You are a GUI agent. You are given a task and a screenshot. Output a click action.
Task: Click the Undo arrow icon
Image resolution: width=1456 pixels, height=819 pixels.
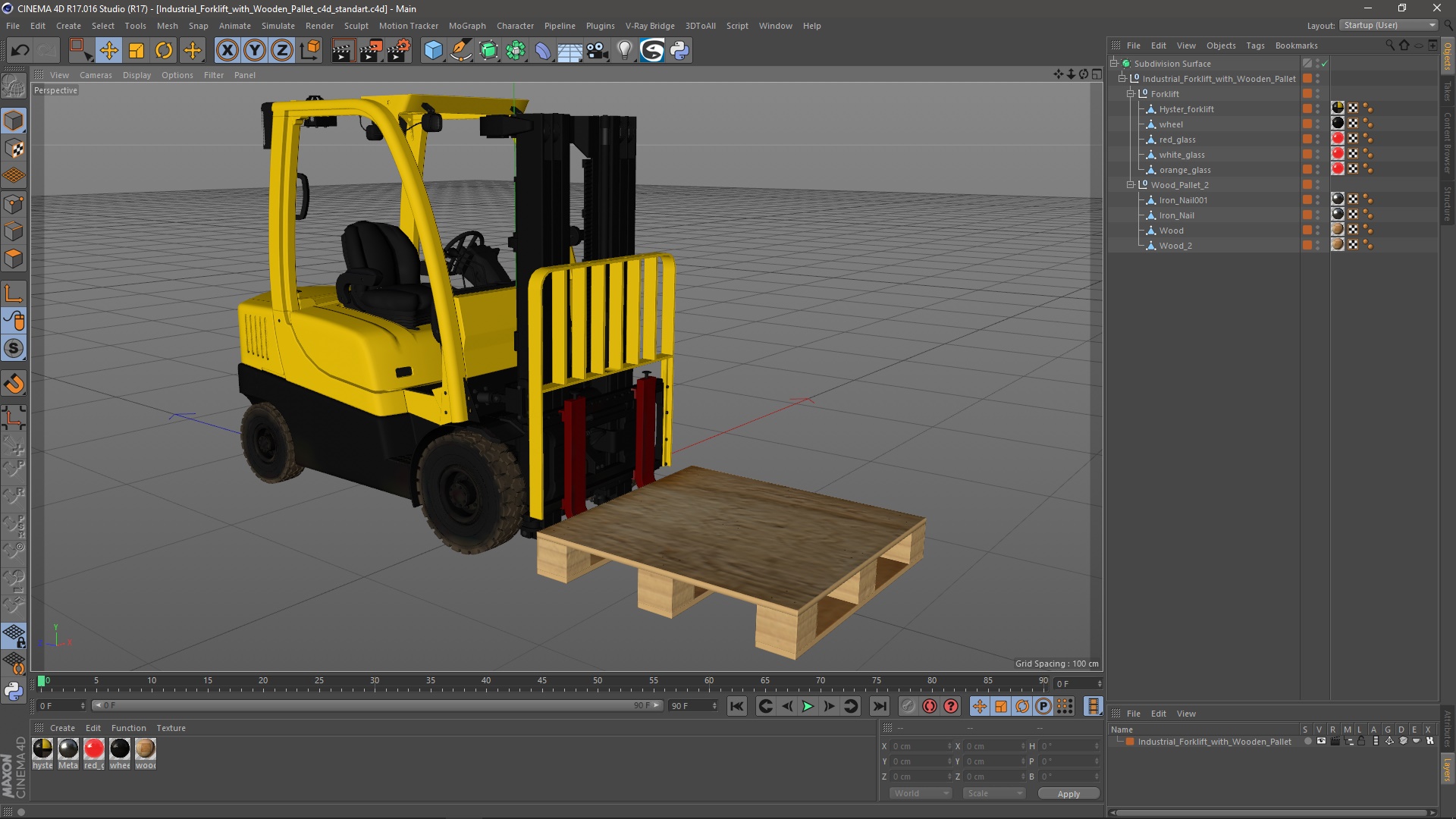point(20,51)
